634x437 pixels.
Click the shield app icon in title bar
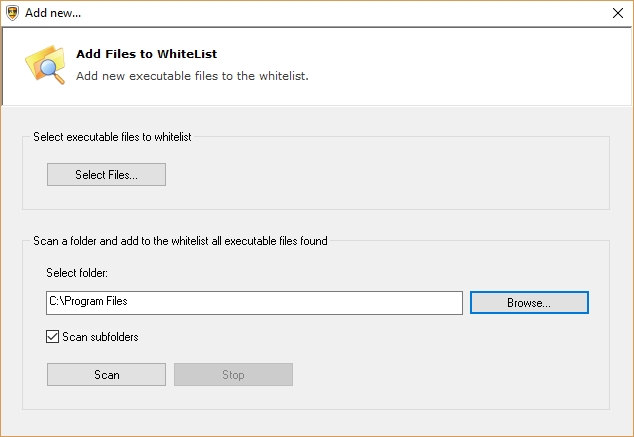[x=11, y=13]
